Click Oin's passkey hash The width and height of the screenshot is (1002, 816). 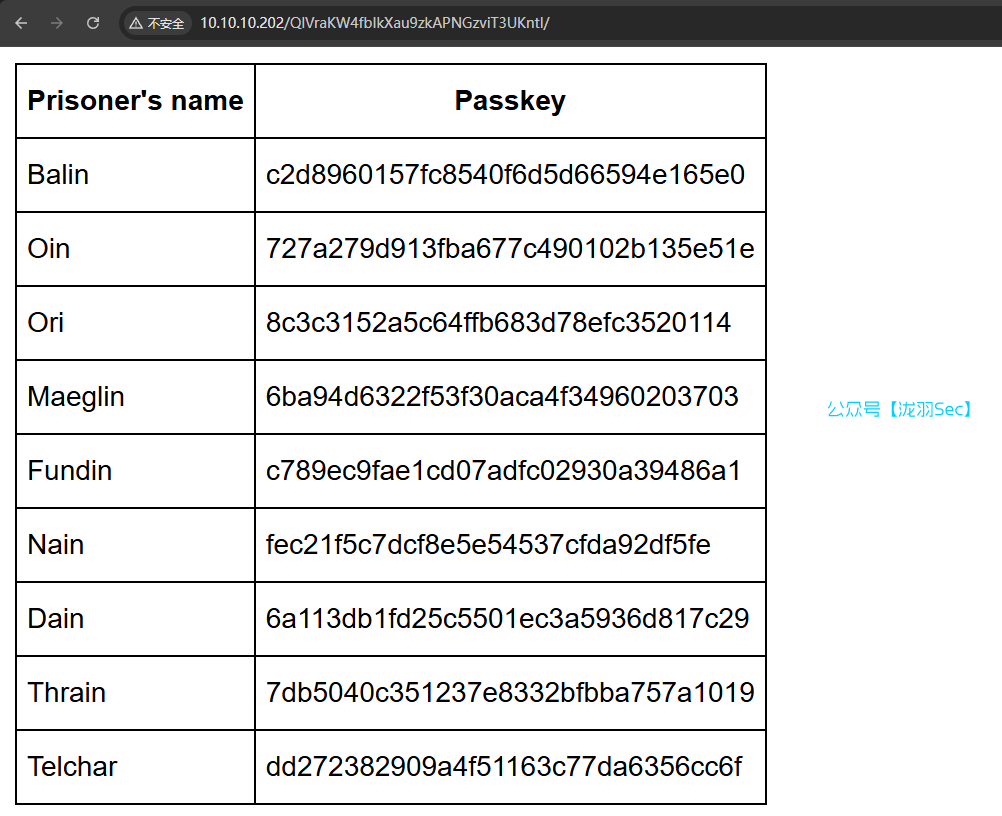tap(510, 249)
